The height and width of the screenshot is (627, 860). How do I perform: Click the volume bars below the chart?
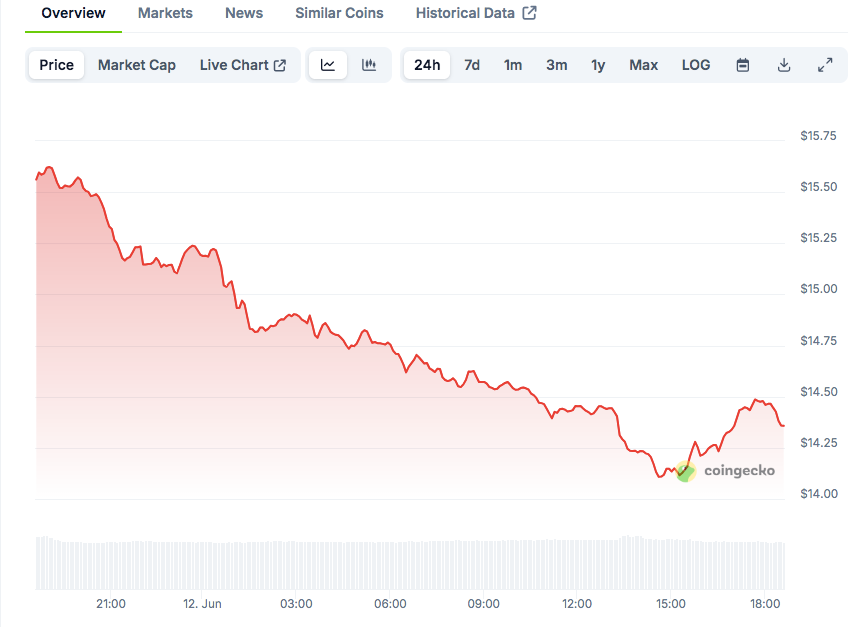pos(400,564)
